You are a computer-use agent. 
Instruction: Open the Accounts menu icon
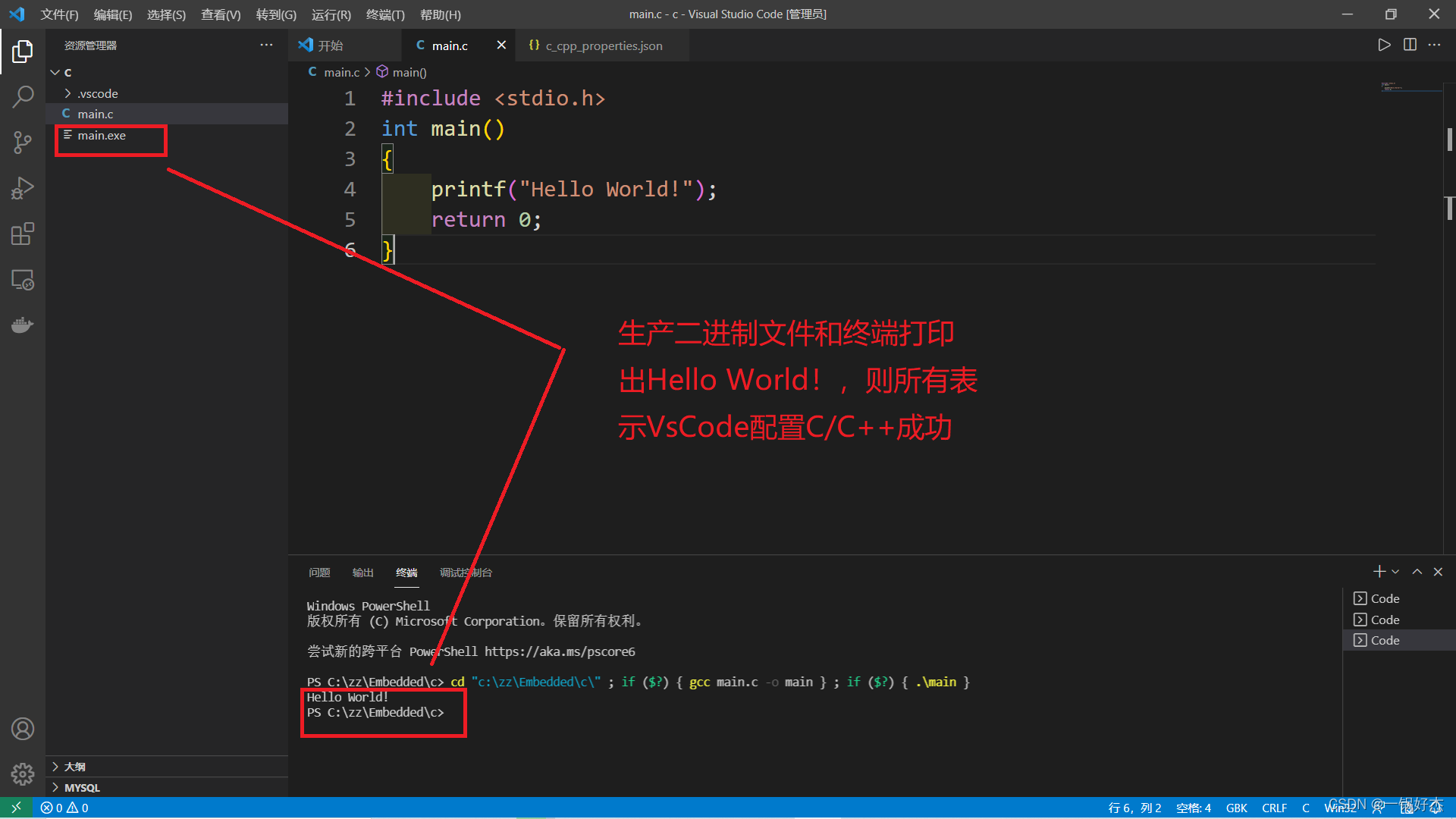[x=23, y=729]
